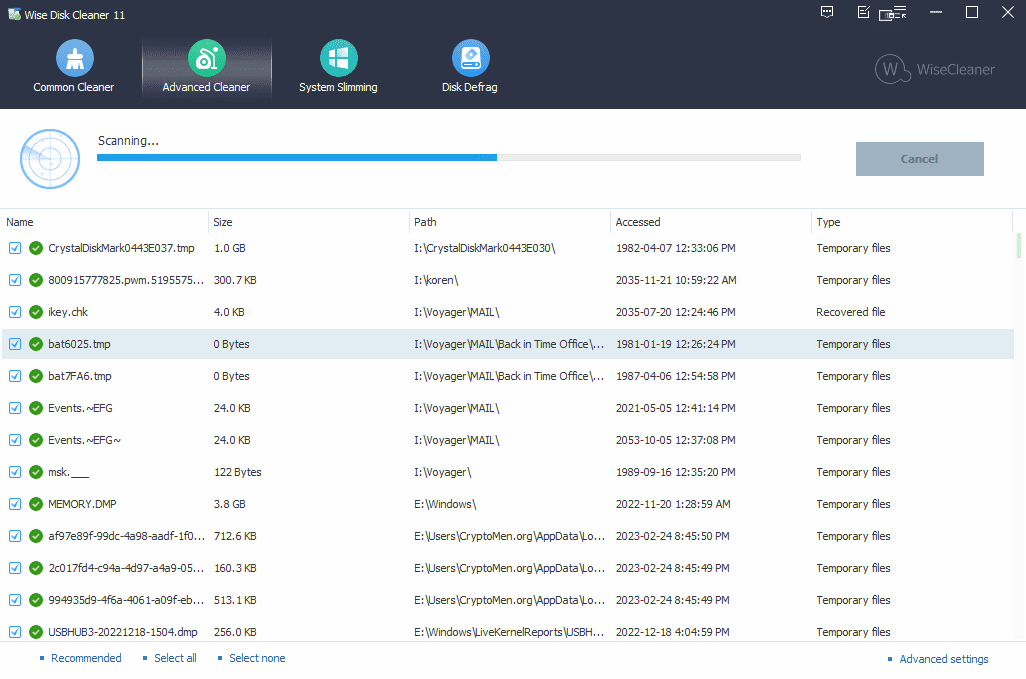
Task: Click the 2053-10-05 12:37:08 PM date cell
Action: point(675,440)
